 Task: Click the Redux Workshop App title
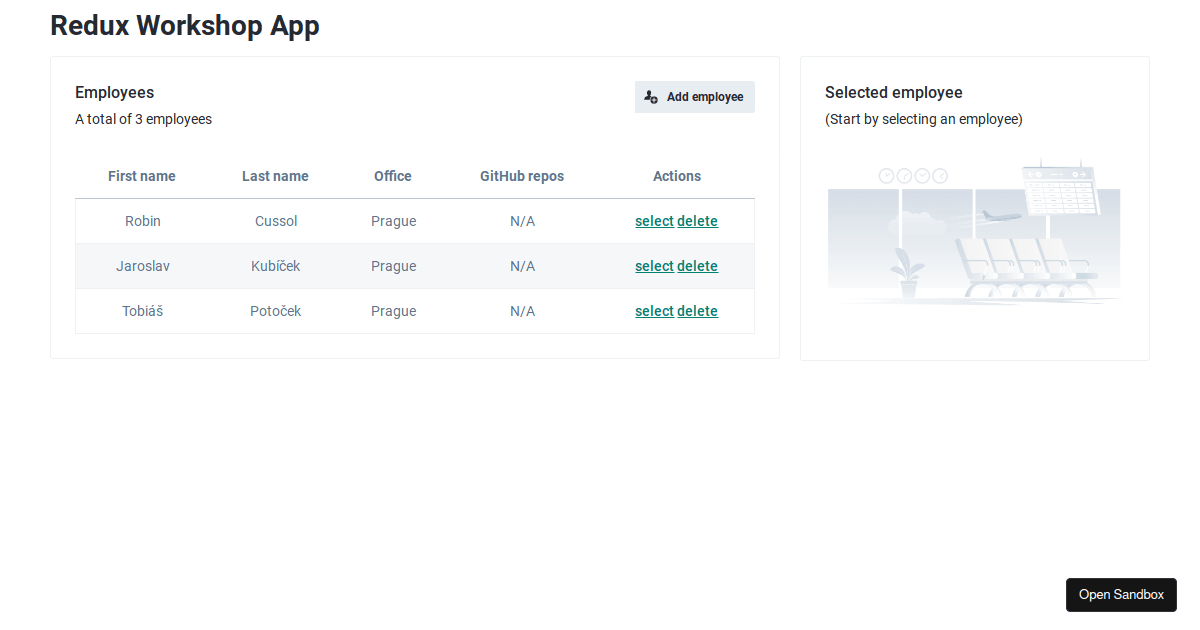pyautogui.click(x=185, y=25)
